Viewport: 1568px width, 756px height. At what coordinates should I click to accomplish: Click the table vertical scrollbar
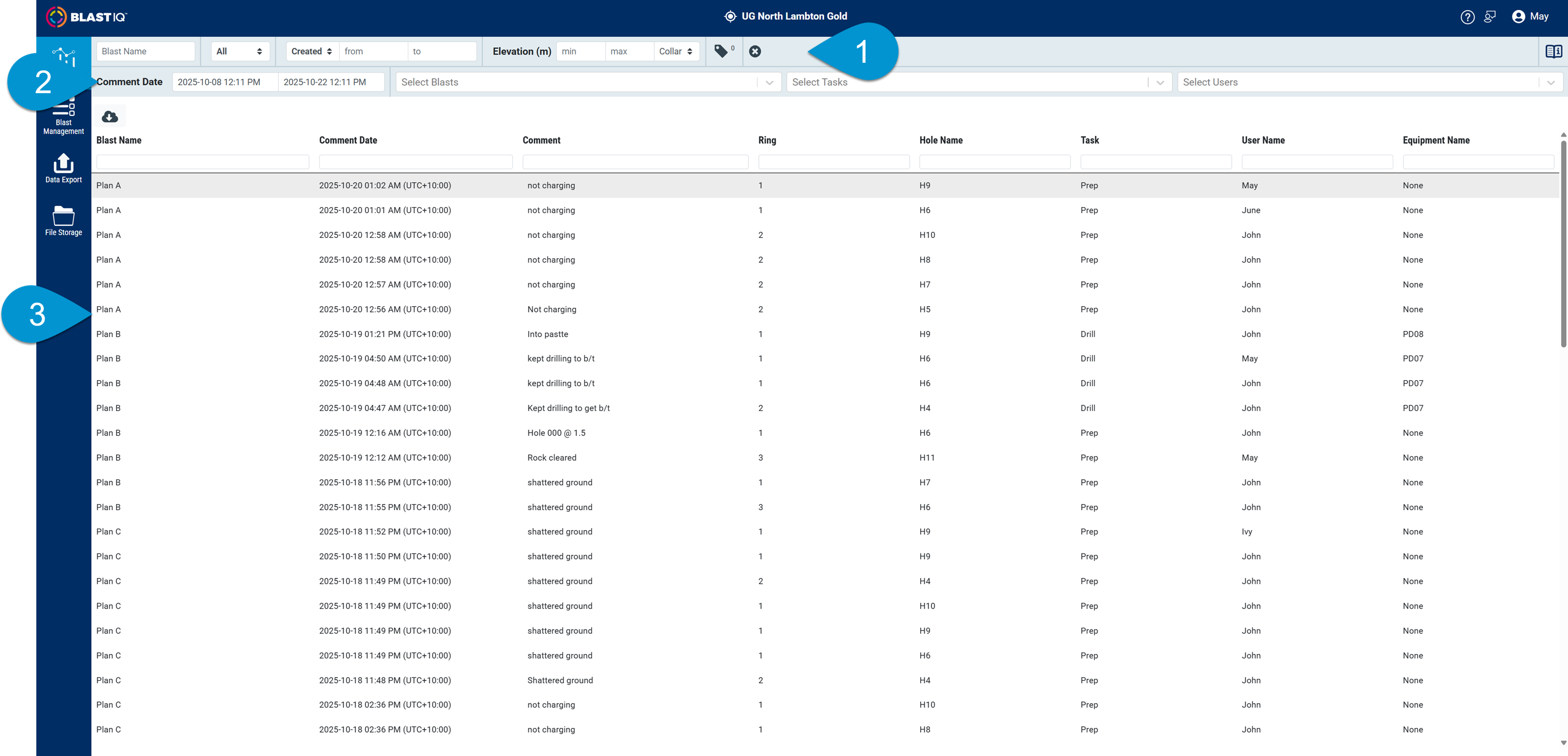pyautogui.click(x=1563, y=243)
